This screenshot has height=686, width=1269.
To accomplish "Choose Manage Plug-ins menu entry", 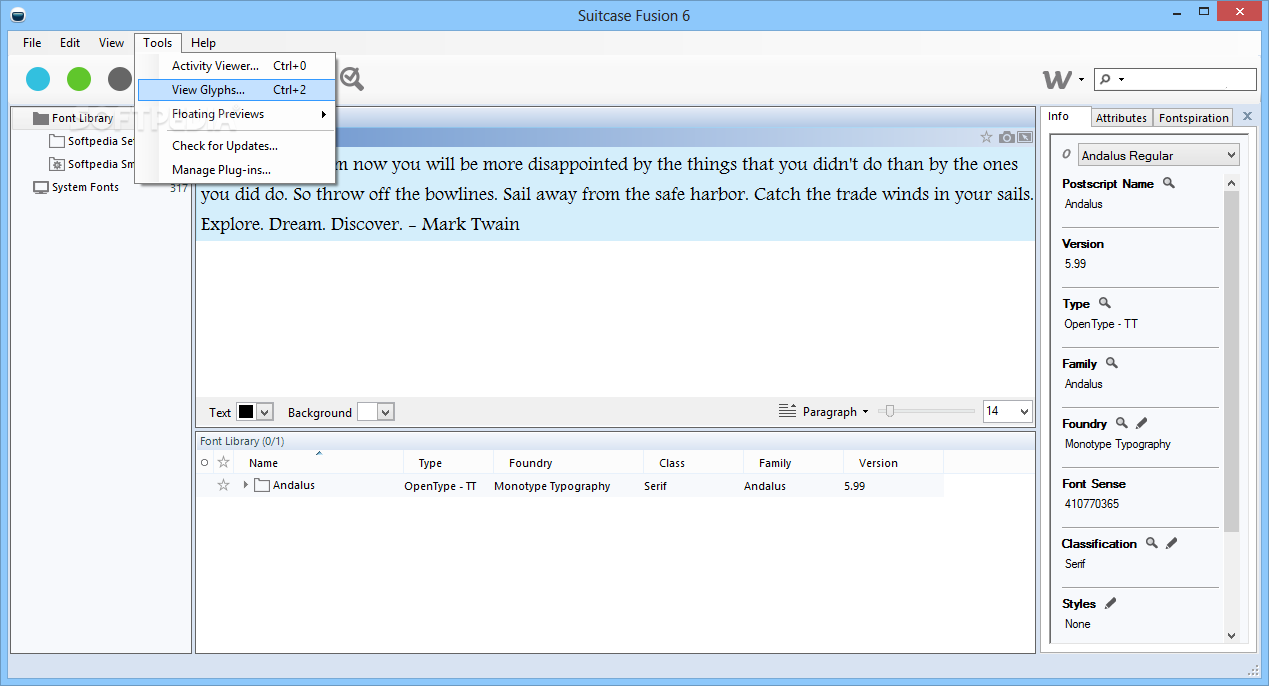I will (236, 170).
